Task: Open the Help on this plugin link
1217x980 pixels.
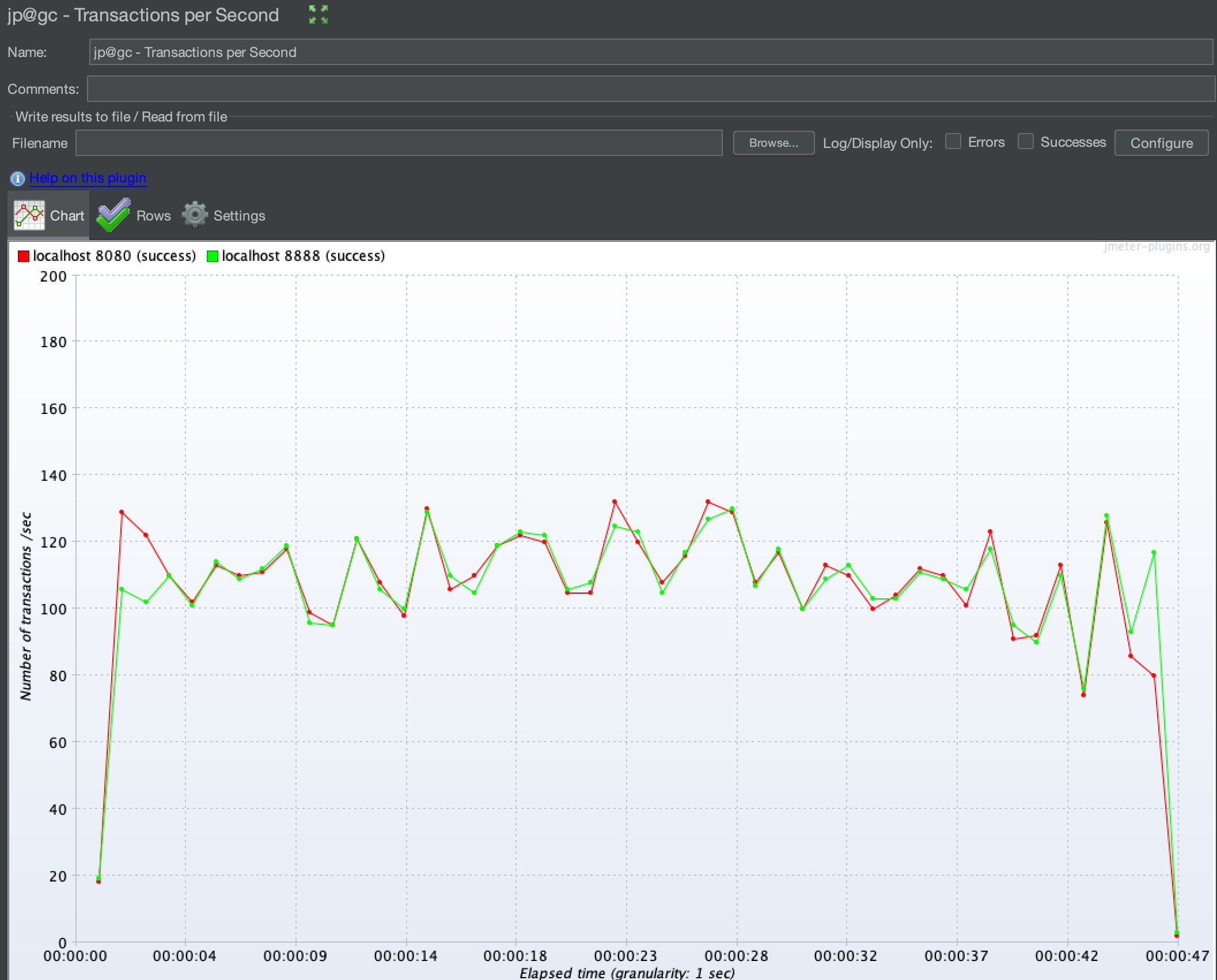Action: point(88,178)
